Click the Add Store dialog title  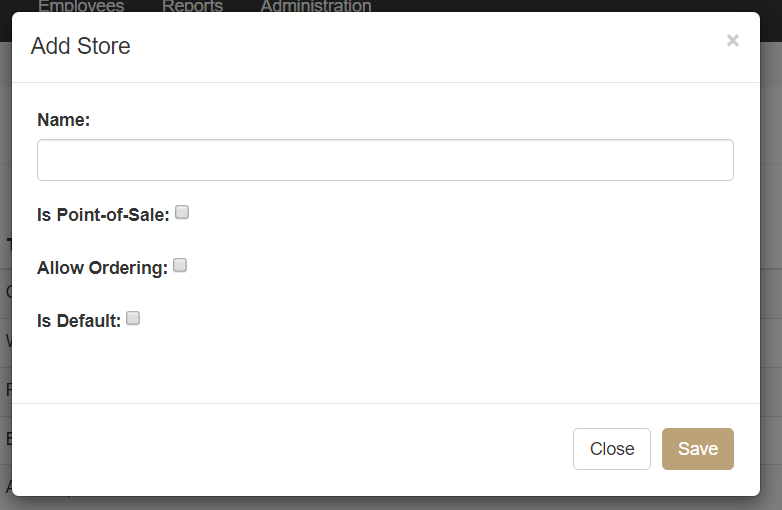80,46
